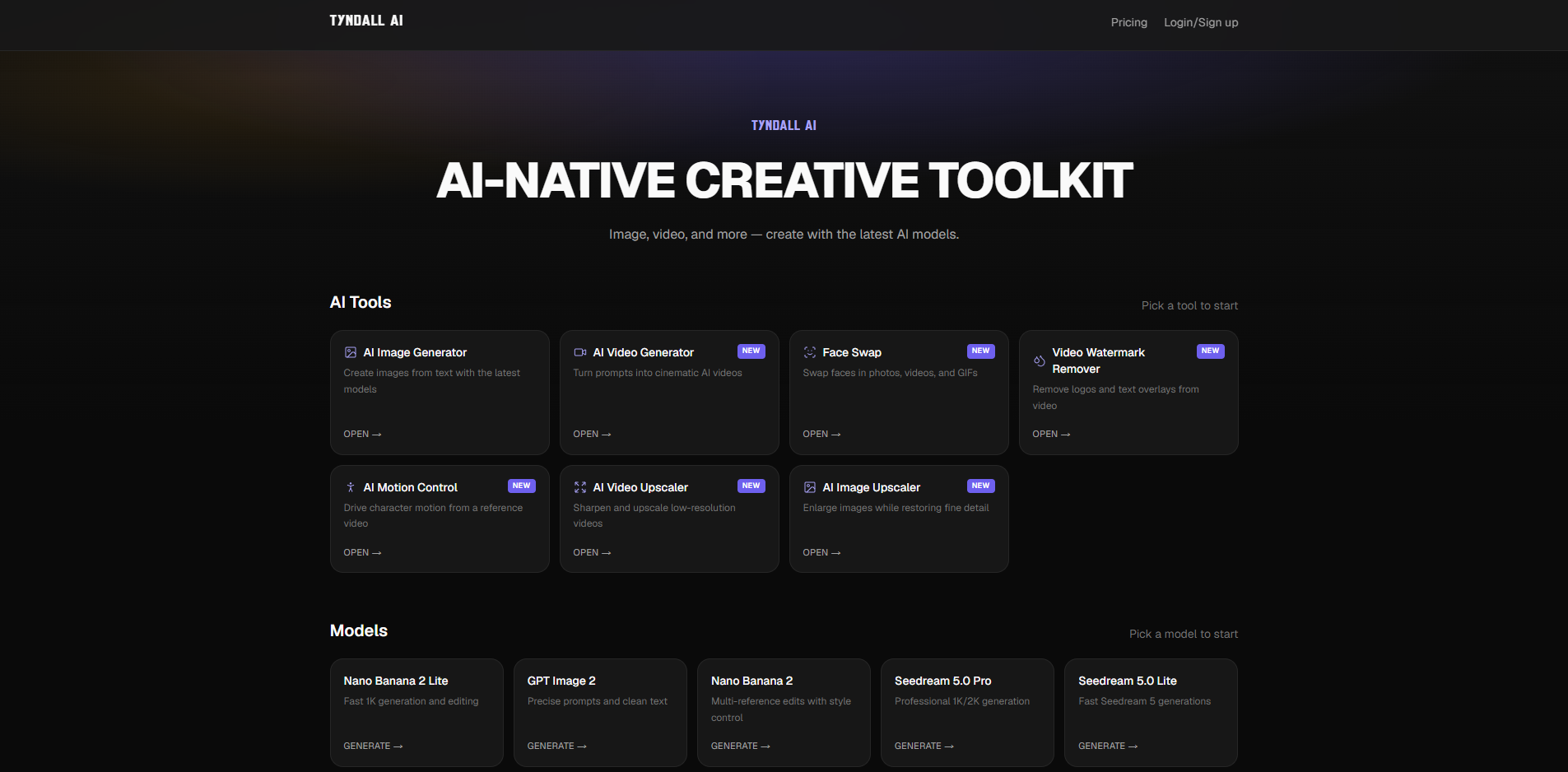Click Generate on Seedream 5.0 Pro
The image size is (1568, 772).
pyautogui.click(x=924, y=746)
